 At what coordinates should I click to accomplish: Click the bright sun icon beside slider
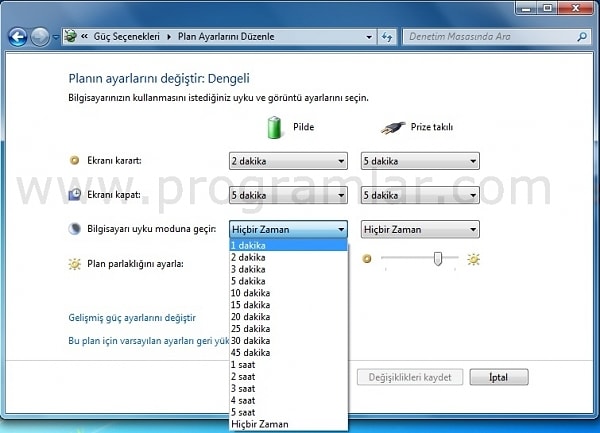pos(473,259)
